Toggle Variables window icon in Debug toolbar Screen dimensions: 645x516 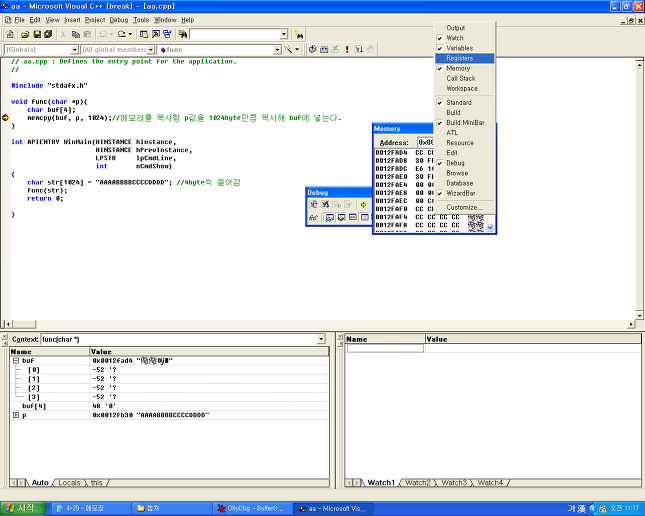(341, 217)
